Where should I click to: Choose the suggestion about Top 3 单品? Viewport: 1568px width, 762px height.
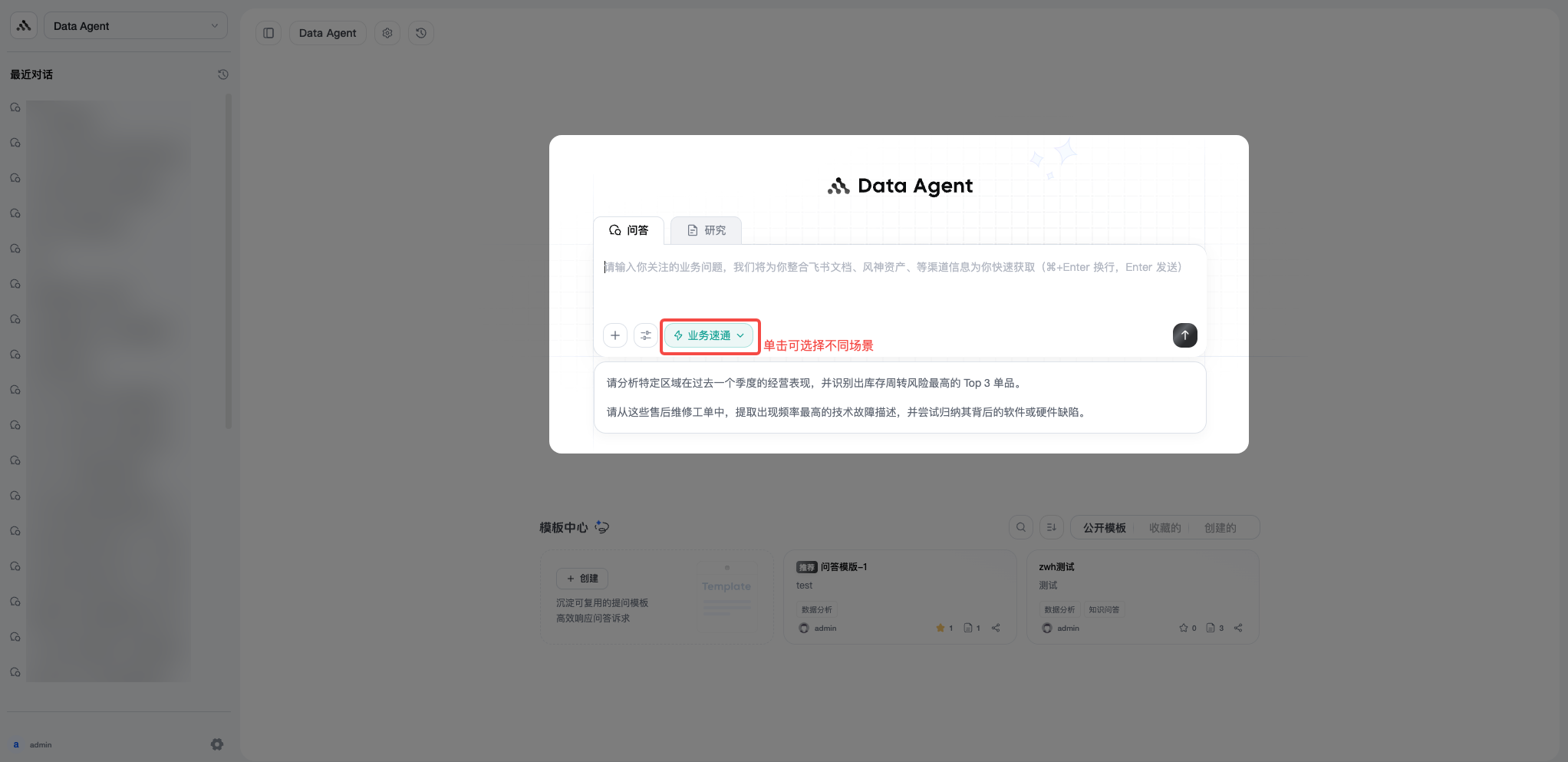coord(815,383)
